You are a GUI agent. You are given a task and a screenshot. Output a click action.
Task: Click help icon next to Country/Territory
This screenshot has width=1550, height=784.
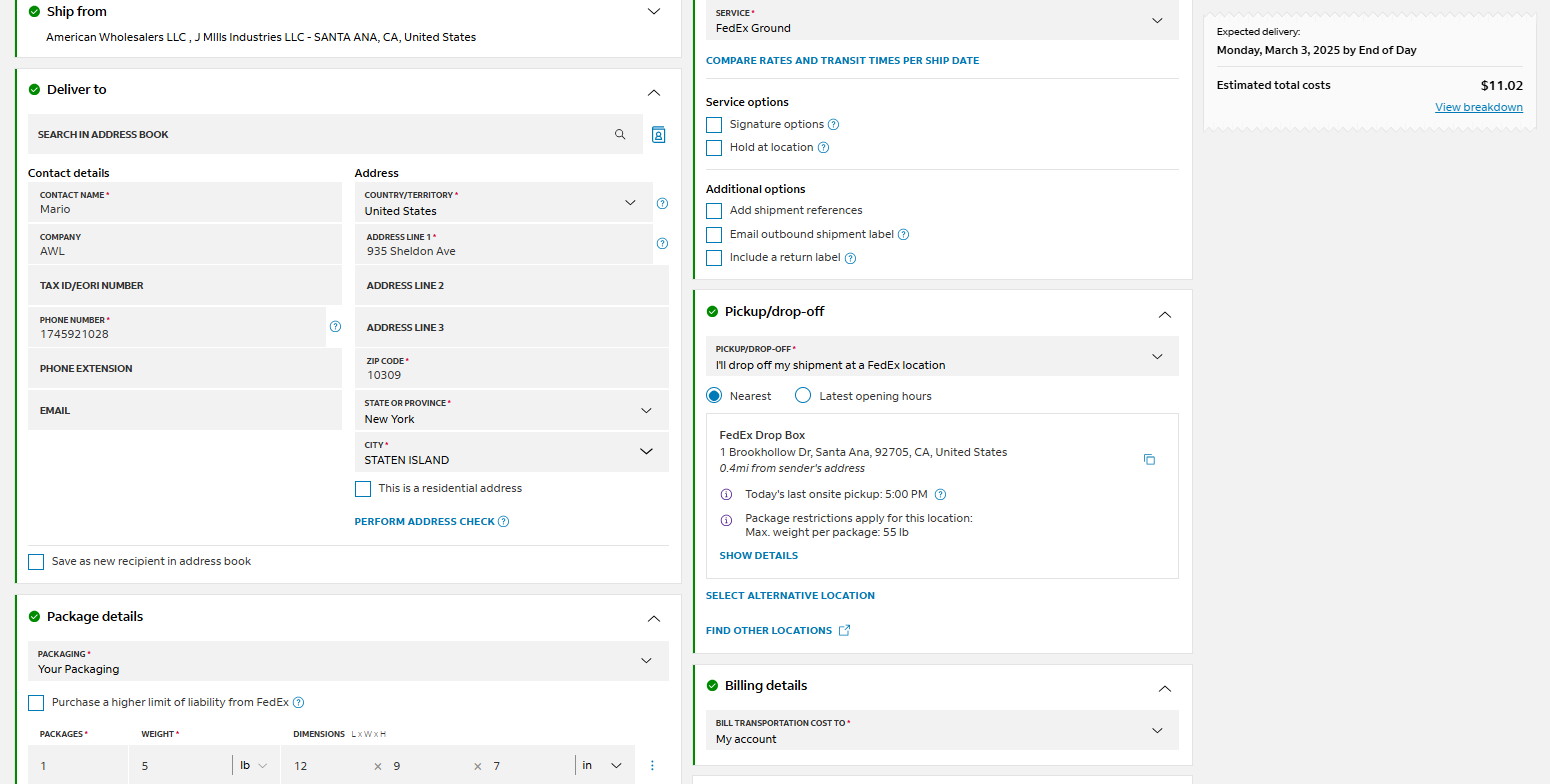(662, 203)
